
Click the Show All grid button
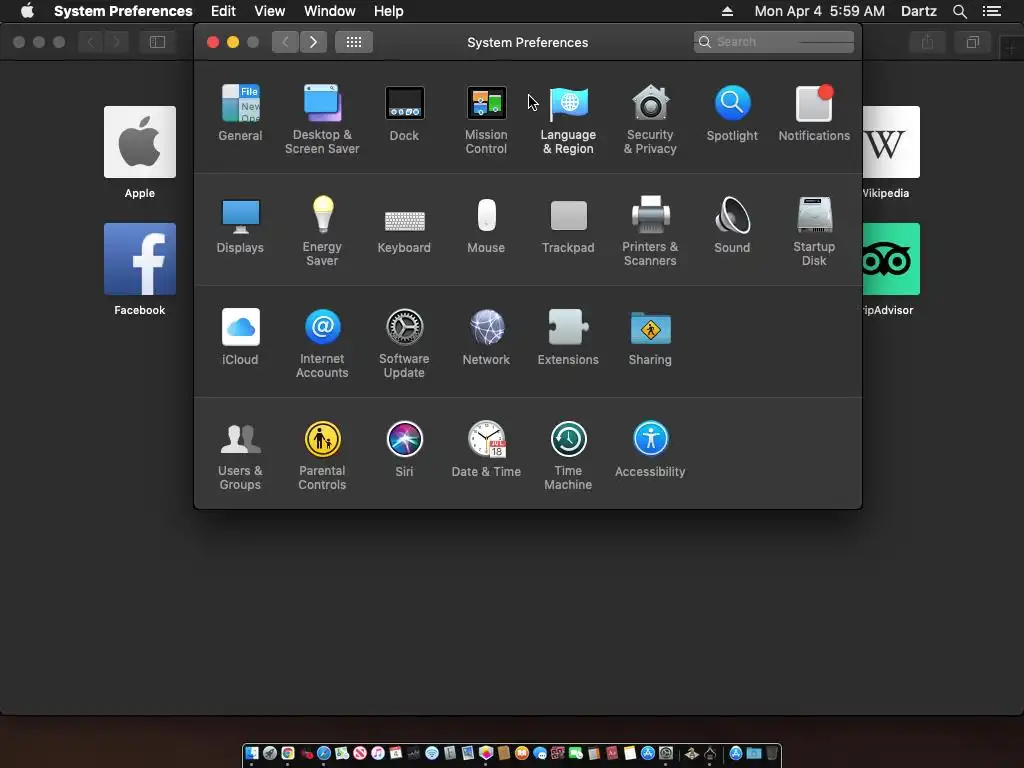354,42
